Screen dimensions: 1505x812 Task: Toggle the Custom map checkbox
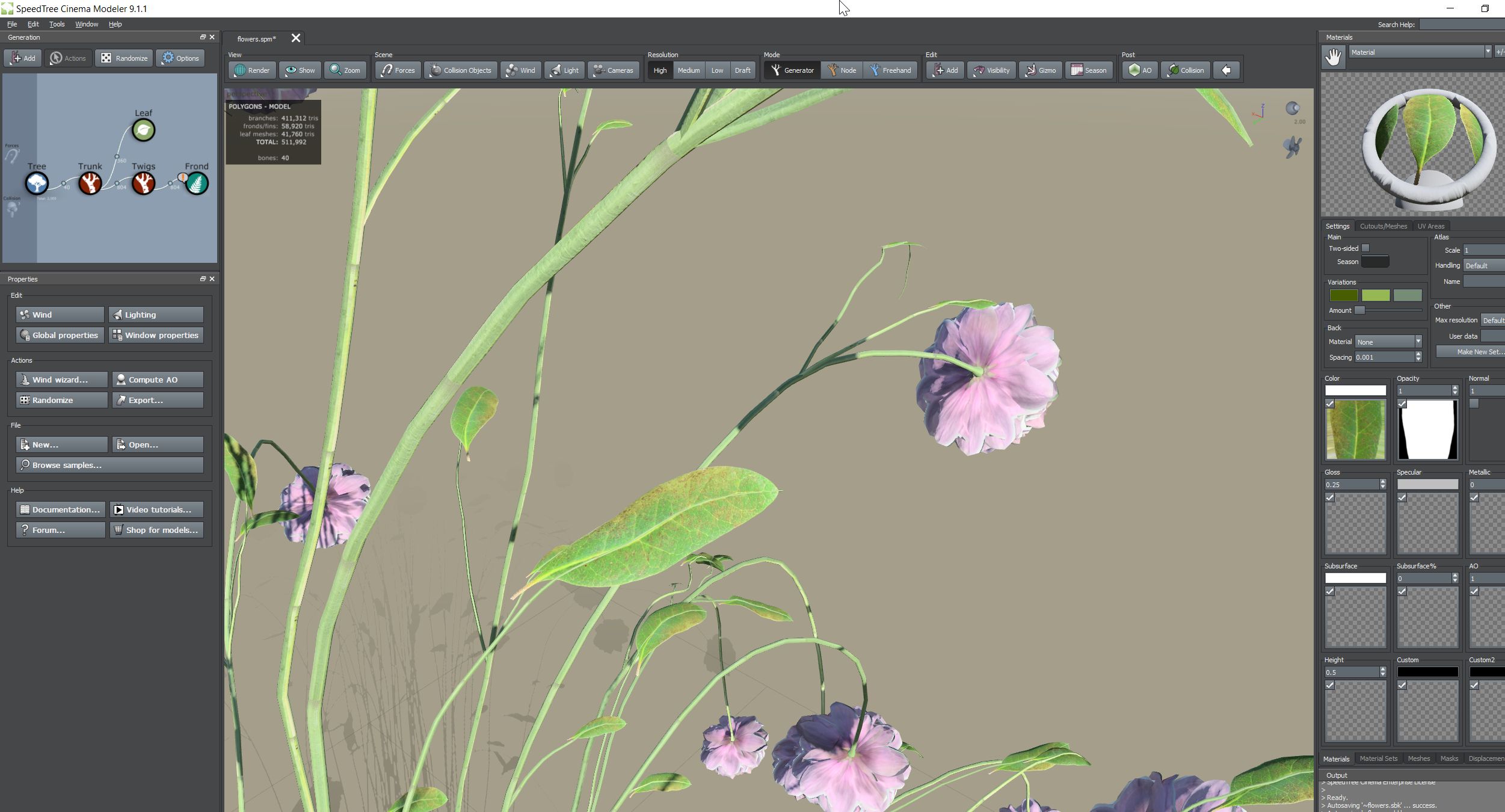pos(1402,685)
